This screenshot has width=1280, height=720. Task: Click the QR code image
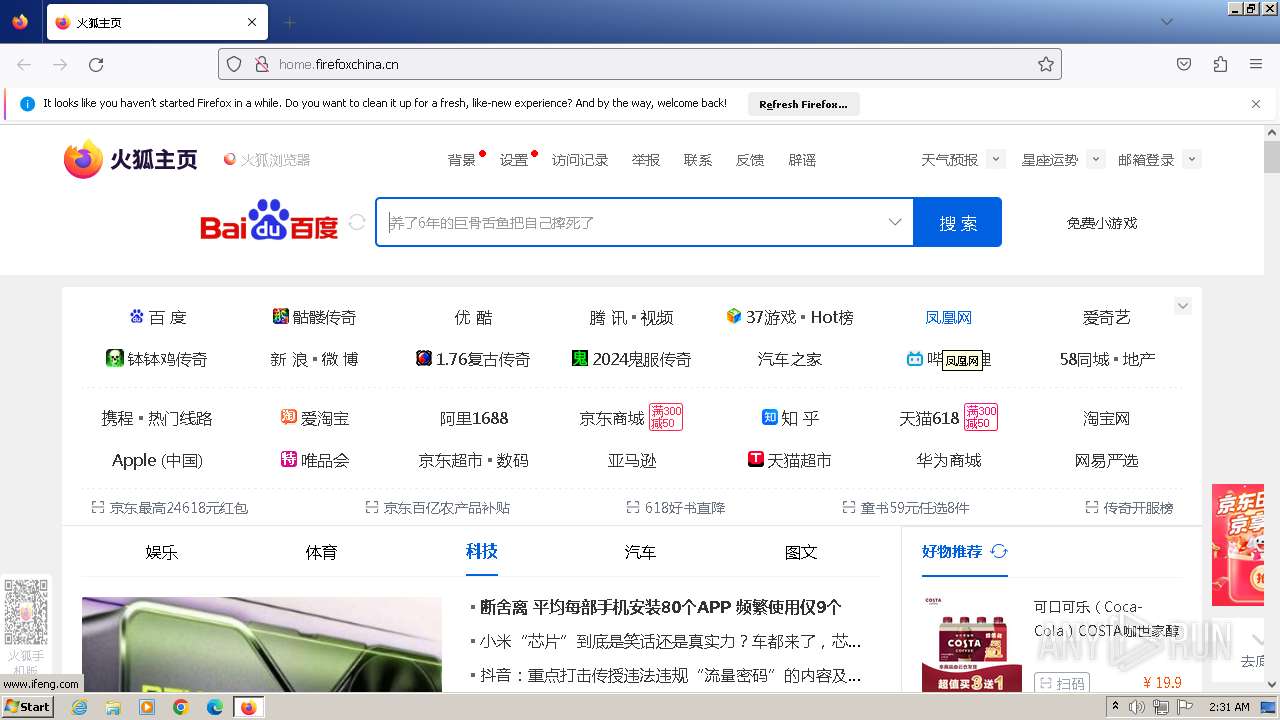(x=26, y=611)
